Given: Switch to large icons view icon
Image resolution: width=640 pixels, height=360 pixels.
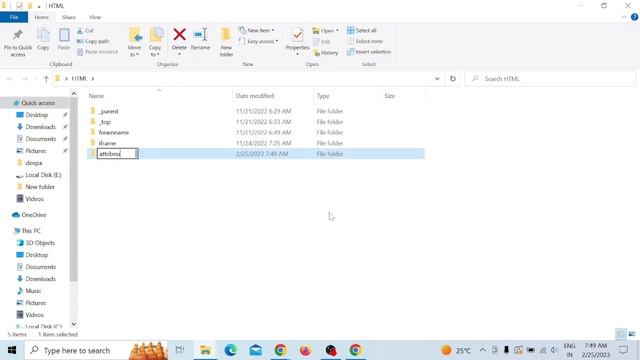Looking at the screenshot, I should point(632,334).
